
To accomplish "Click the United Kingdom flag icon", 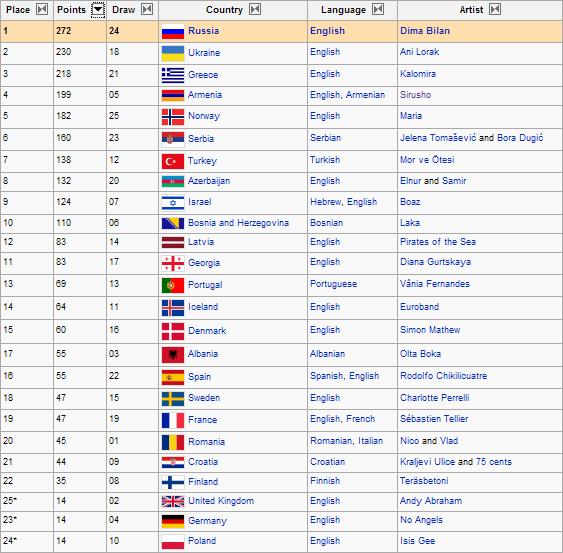I will pos(173,501).
